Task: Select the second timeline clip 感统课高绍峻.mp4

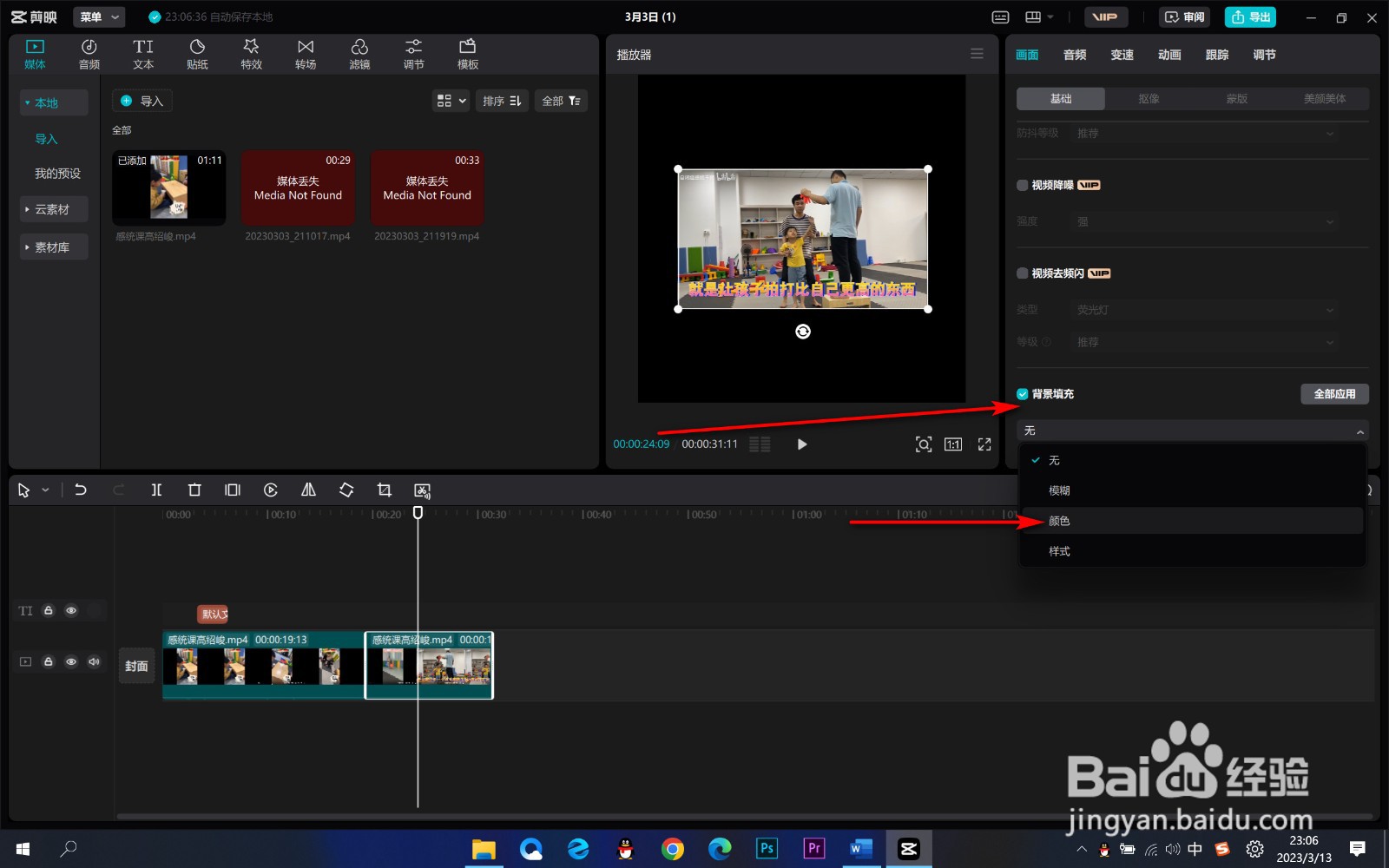Action: point(429,665)
